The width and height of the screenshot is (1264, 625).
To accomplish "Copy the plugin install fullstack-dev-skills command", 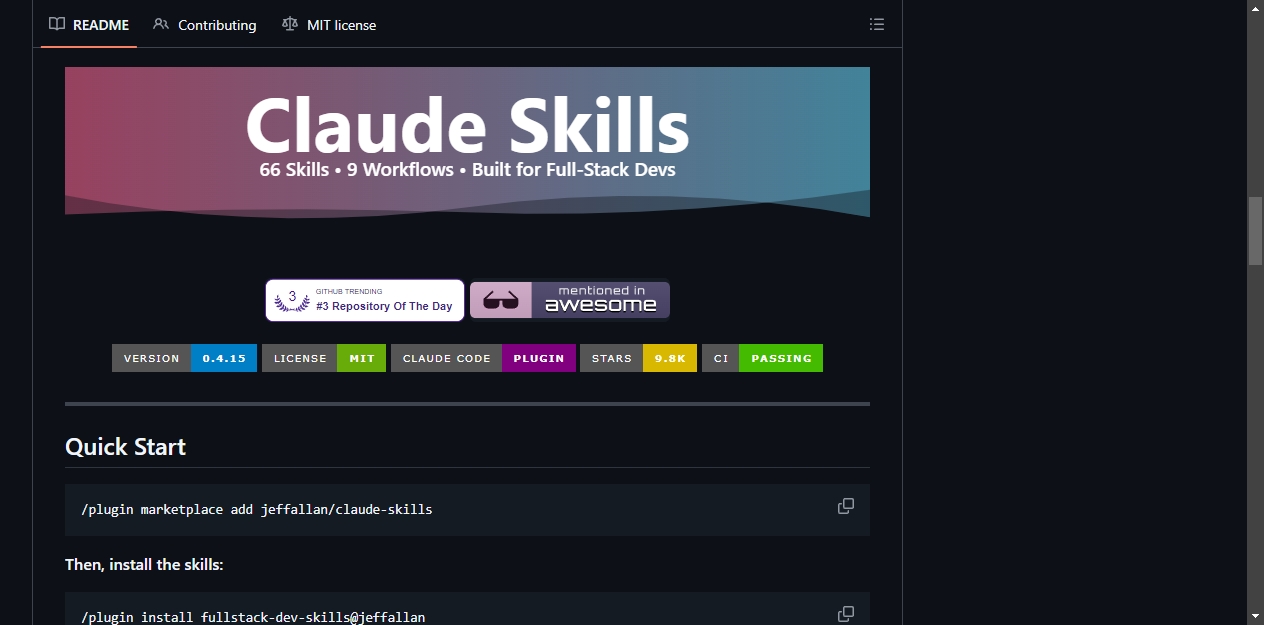I will (846, 613).
